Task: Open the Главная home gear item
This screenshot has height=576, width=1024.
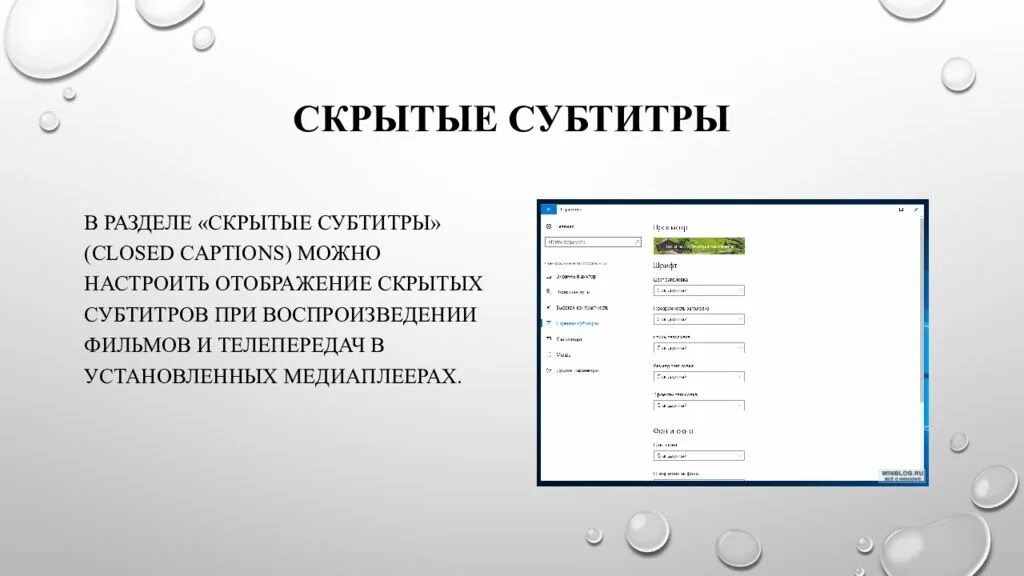Action: click(561, 227)
